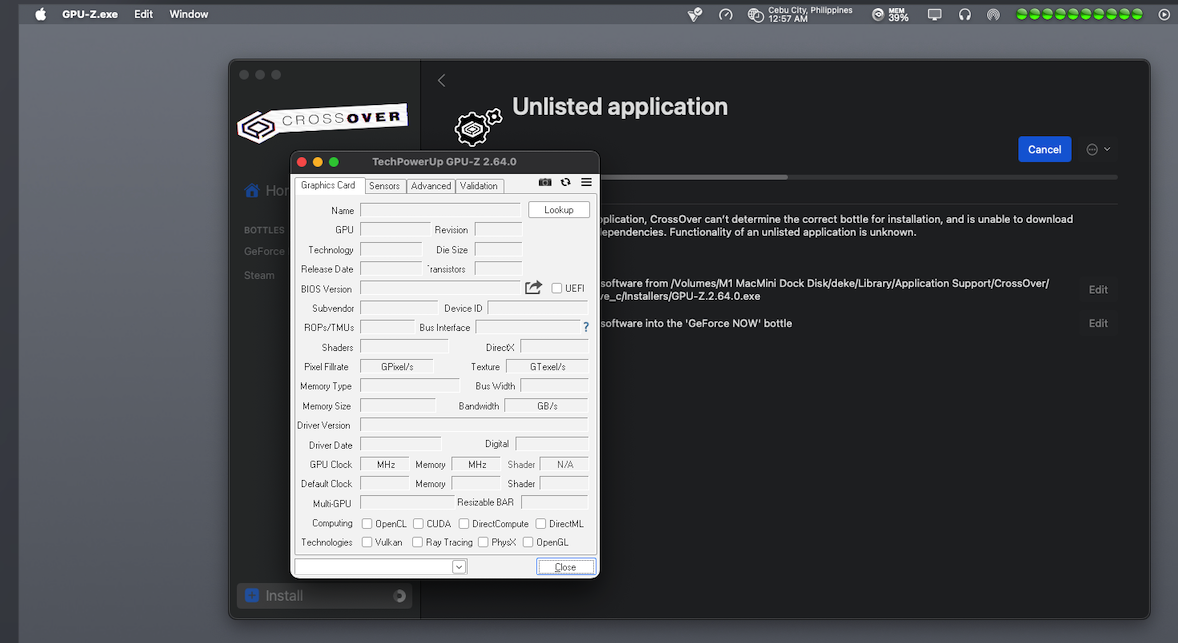Click the BIOS Version field
This screenshot has height=643, width=1178.
point(440,288)
